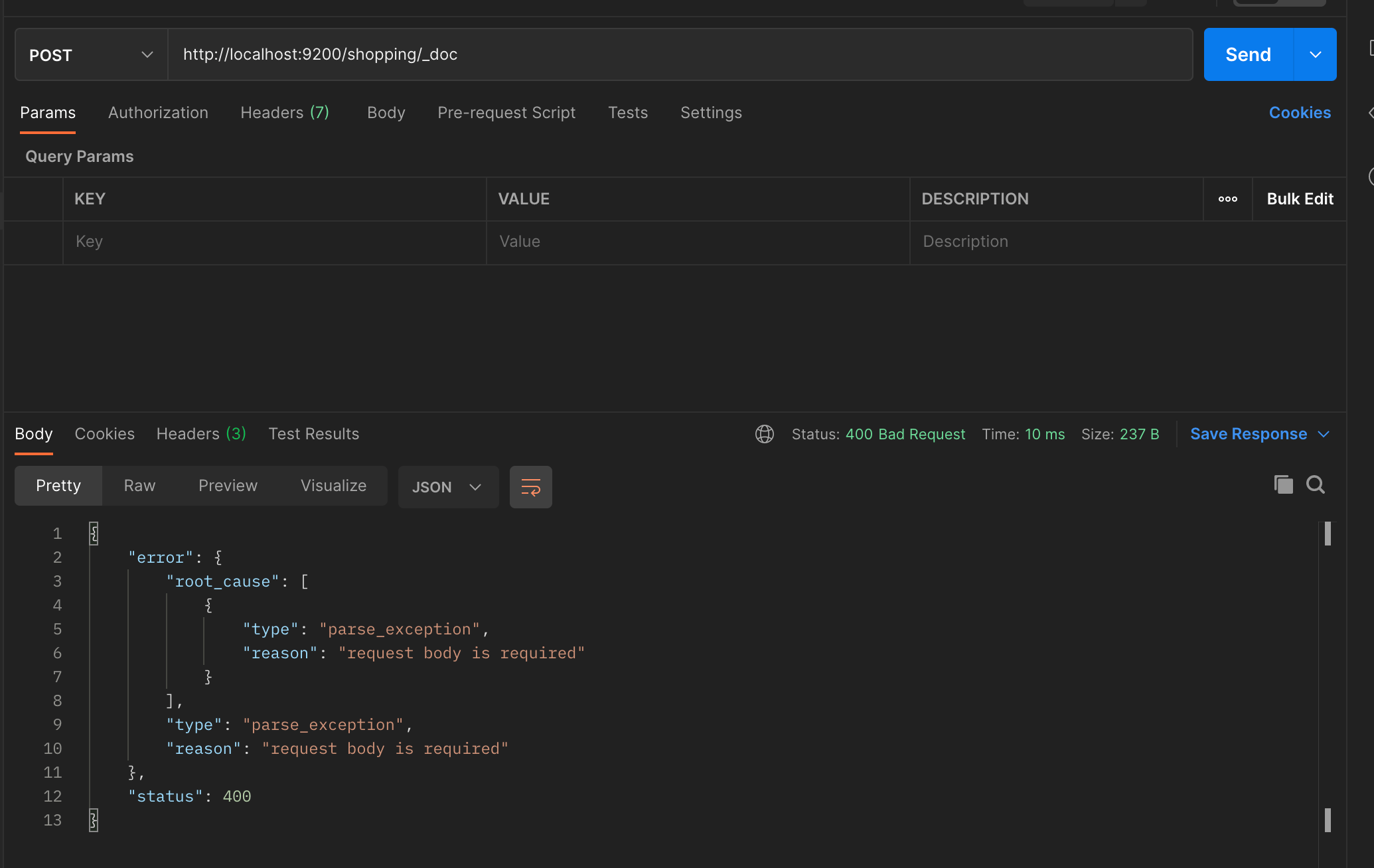The width and height of the screenshot is (1374, 868).
Task: Open the HTTP method POST dropdown
Action: point(92,54)
